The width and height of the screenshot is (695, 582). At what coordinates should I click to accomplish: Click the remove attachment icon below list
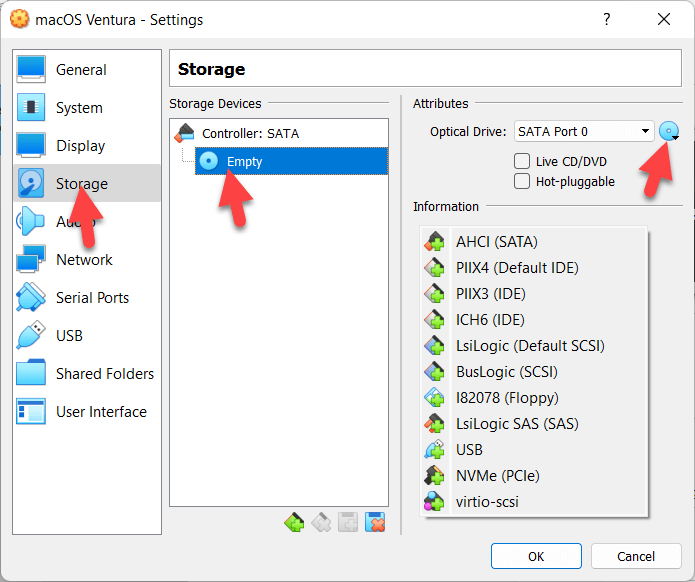coord(376,521)
